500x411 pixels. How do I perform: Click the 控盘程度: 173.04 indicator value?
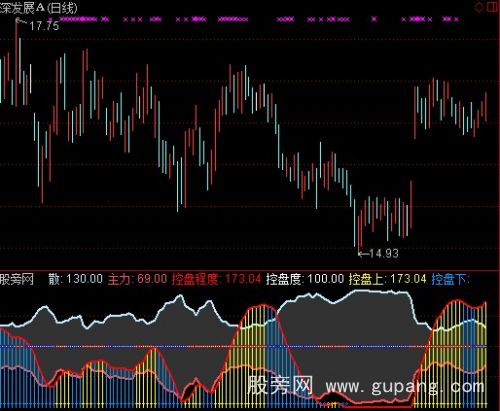pyautogui.click(x=216, y=279)
